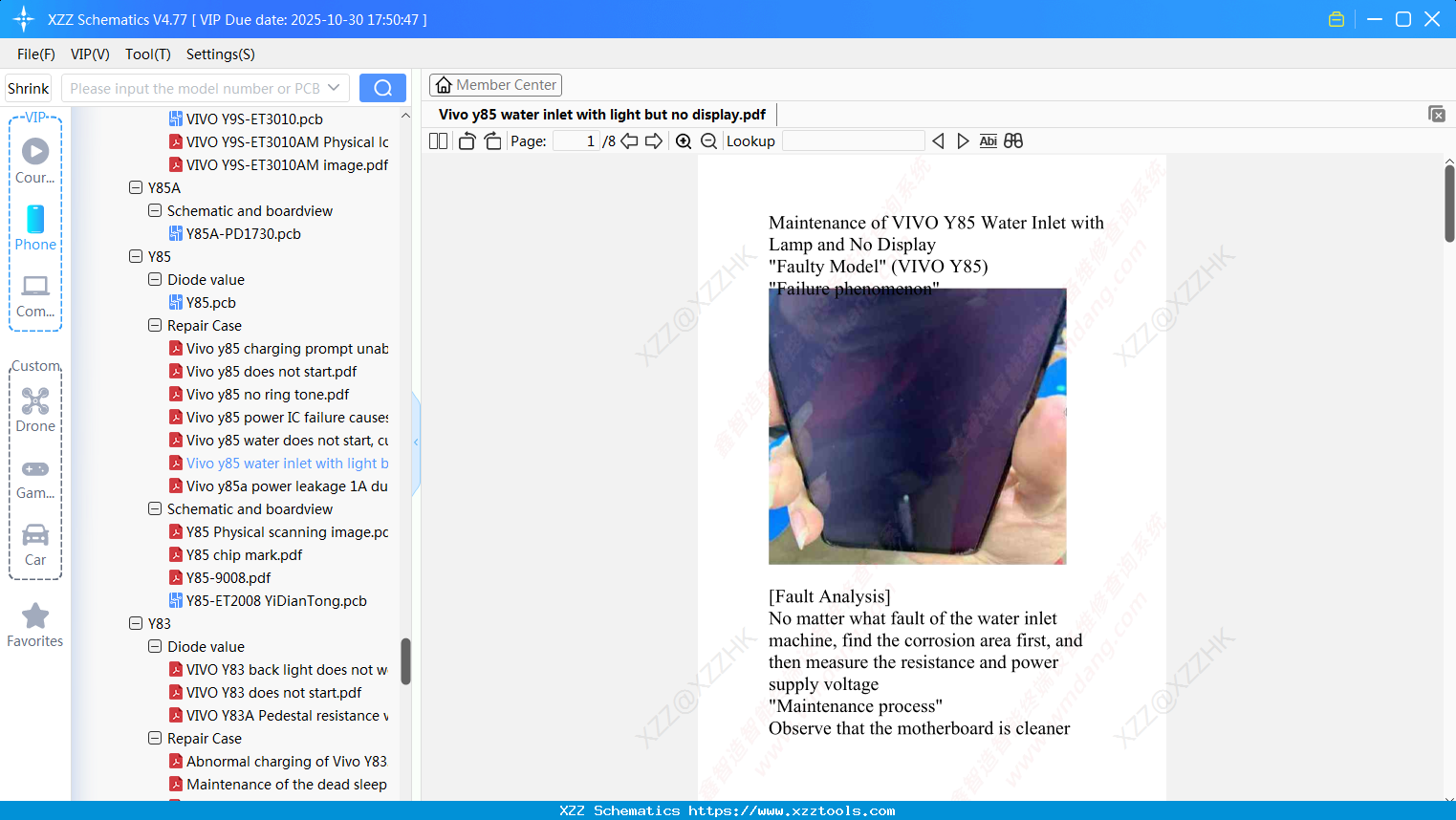This screenshot has width=1456, height=820.
Task: Click the binoculars search icon
Action: (1013, 141)
